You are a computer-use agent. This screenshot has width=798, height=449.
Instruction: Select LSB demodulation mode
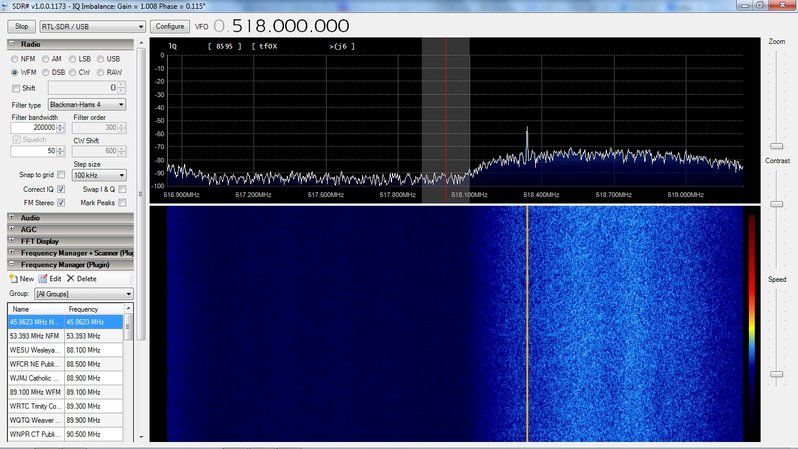click(72, 59)
